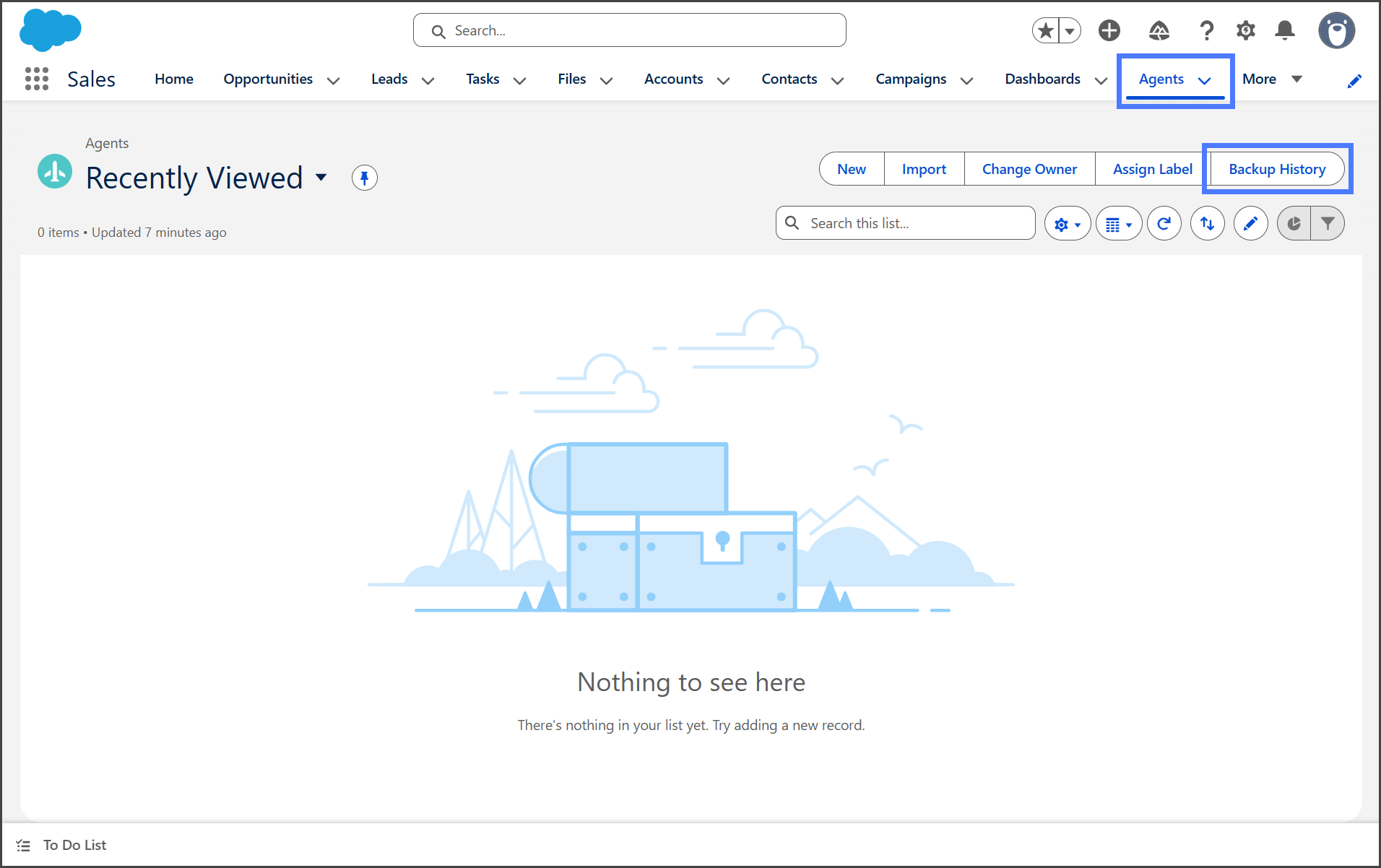The height and width of the screenshot is (868, 1381).
Task: Toggle the list filters panel
Action: 1328,224
